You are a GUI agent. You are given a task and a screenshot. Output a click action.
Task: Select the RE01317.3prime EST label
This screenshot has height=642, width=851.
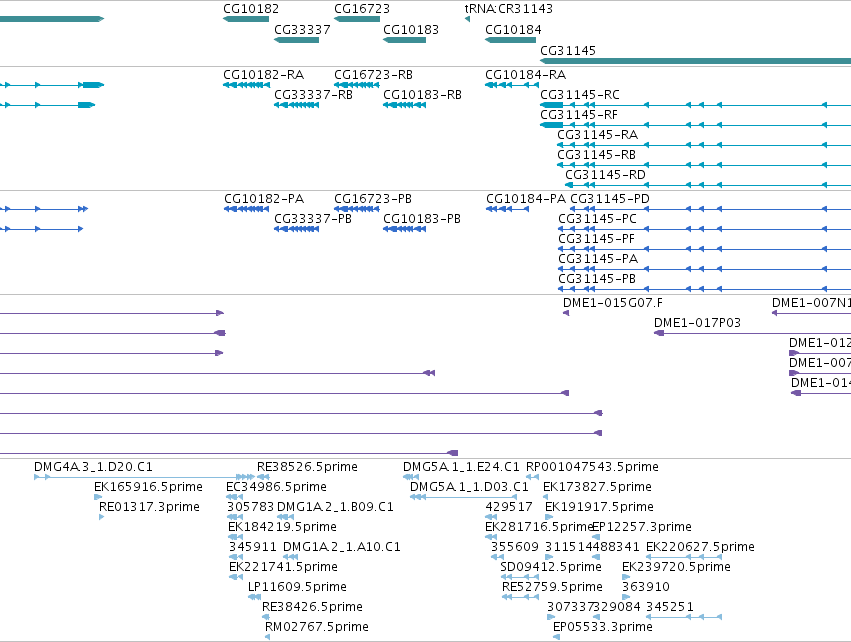click(x=149, y=507)
